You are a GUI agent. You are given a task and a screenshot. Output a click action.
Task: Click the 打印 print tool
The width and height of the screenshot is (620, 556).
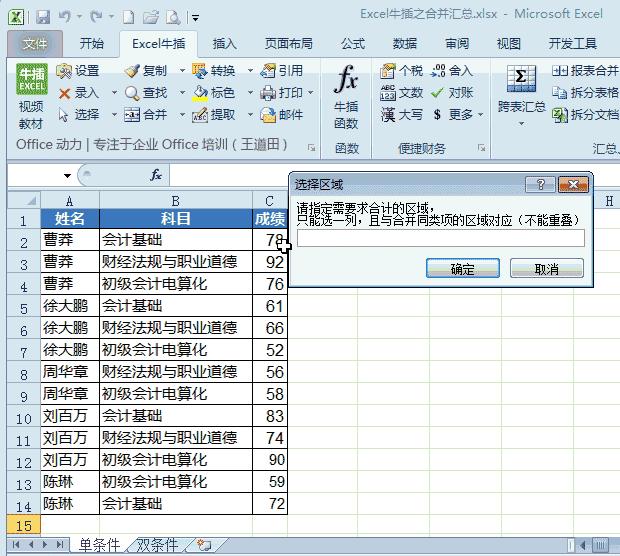[x=282, y=93]
